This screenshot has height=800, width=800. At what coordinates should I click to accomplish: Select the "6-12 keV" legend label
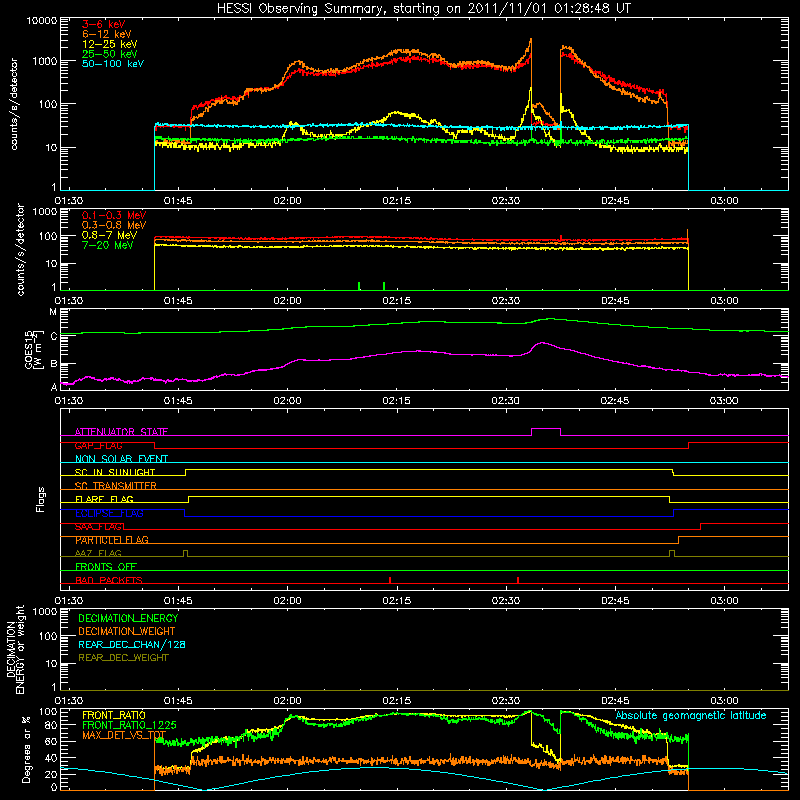pyautogui.click(x=107, y=34)
